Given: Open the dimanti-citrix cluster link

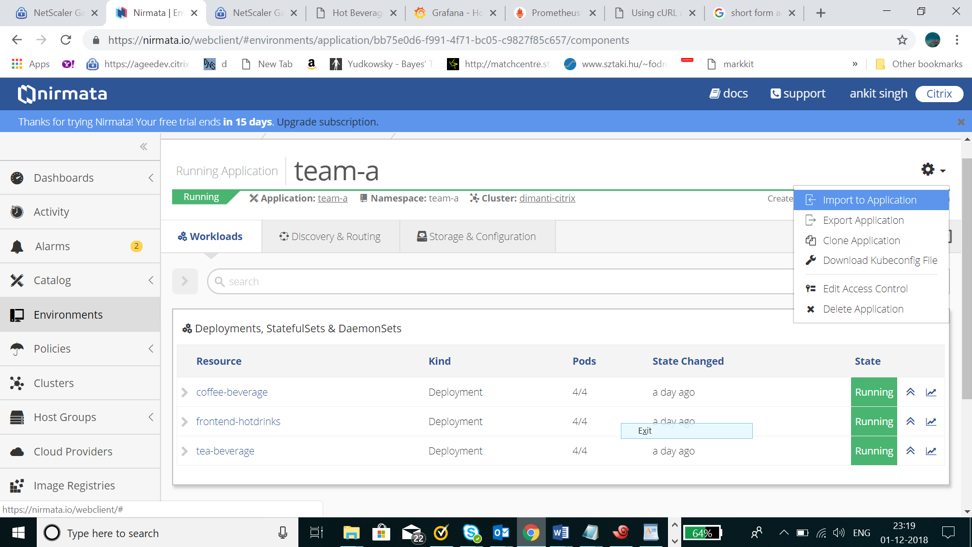Looking at the screenshot, I should (547, 198).
